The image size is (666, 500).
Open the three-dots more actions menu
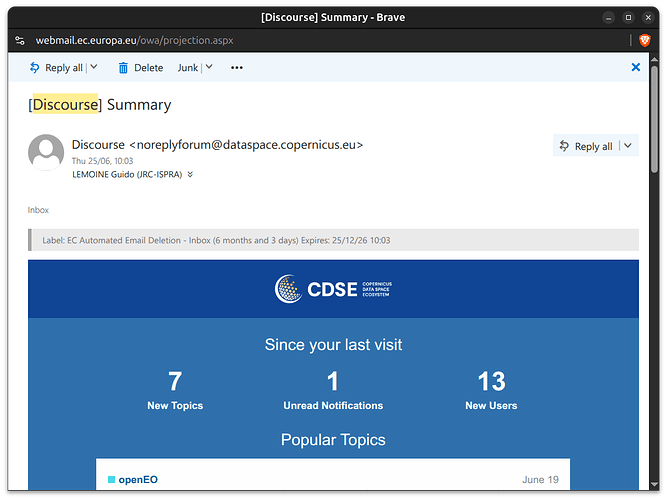[x=237, y=68]
